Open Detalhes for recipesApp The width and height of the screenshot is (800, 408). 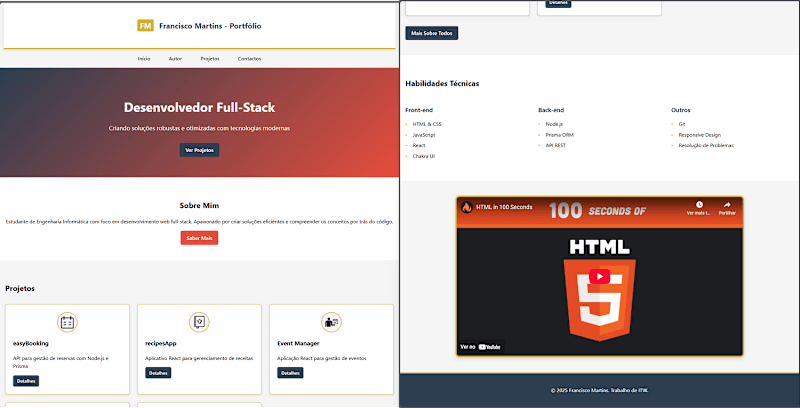click(158, 373)
